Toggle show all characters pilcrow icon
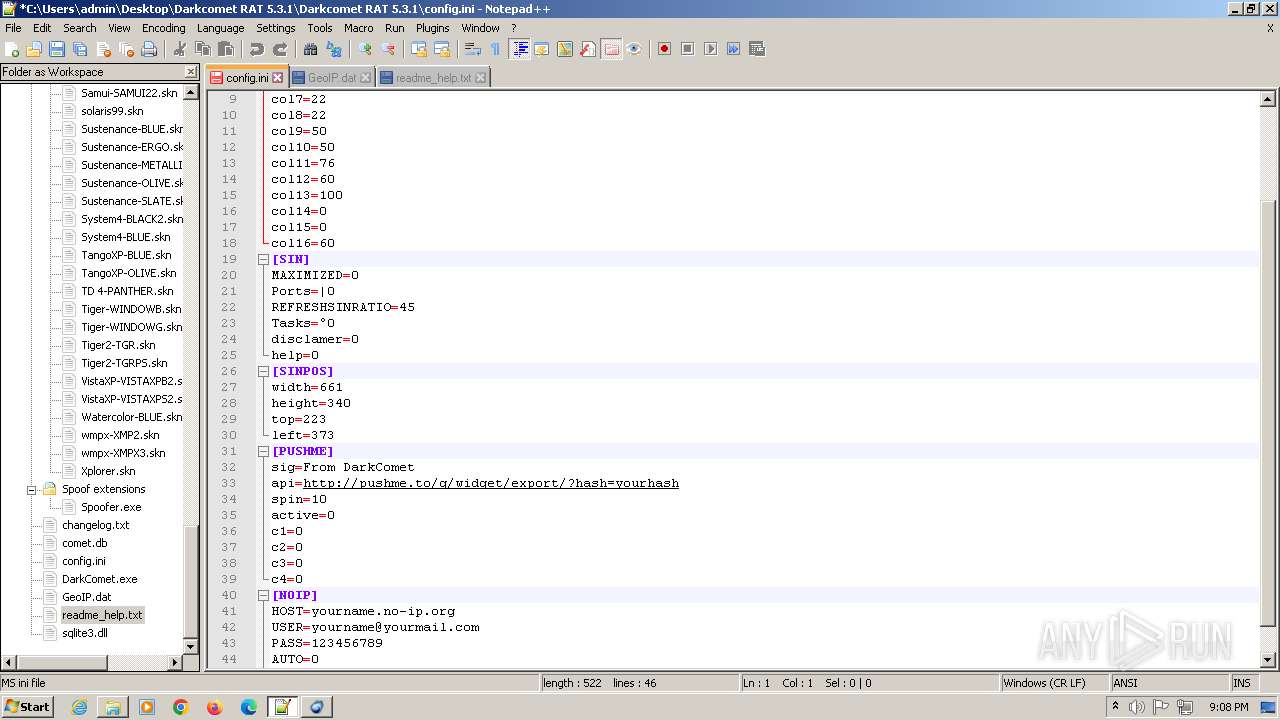Image resolution: width=1280 pixels, height=720 pixels. tap(495, 49)
